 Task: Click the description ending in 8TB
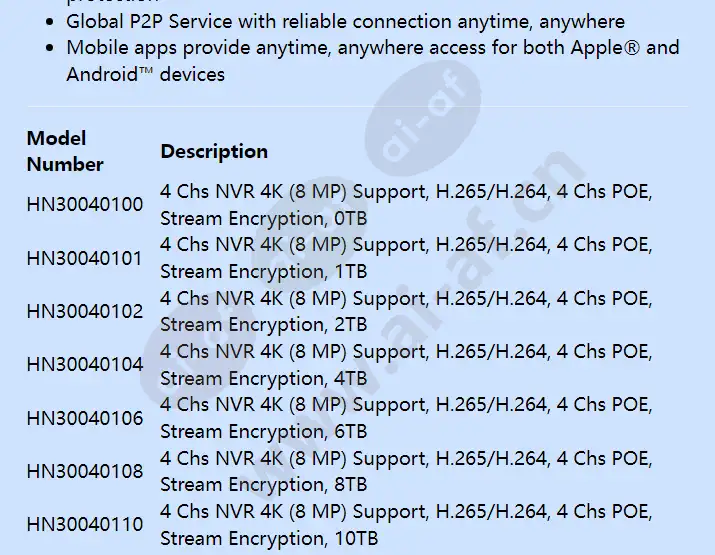tap(406, 471)
